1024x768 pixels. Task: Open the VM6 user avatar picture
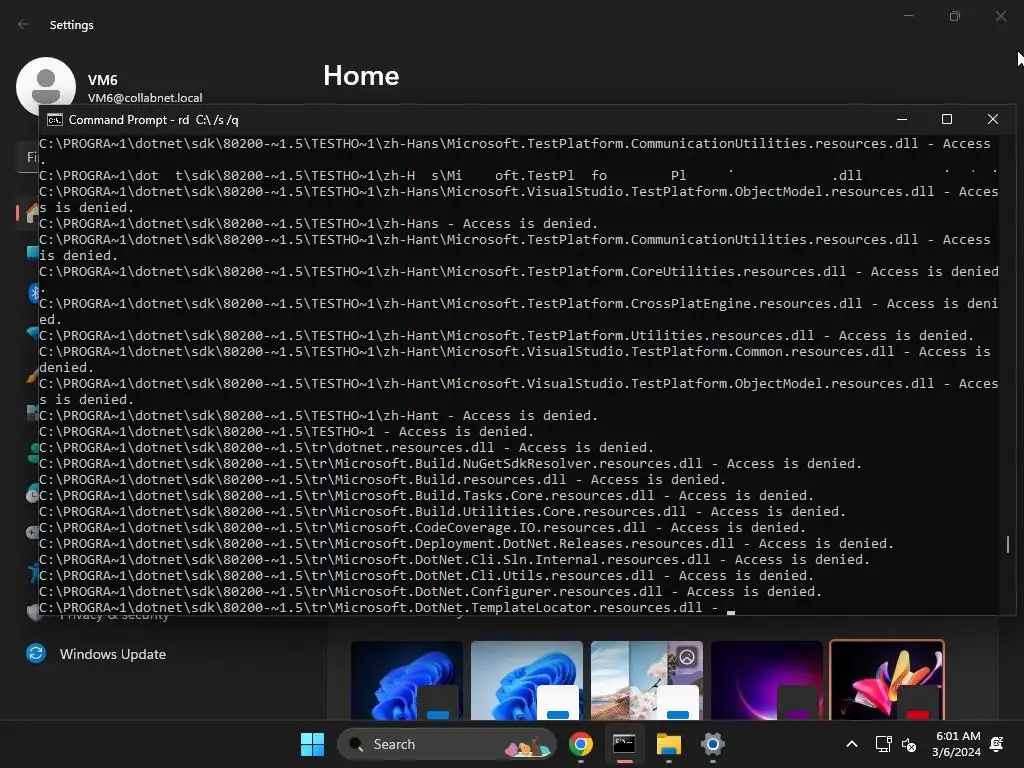[x=46, y=84]
